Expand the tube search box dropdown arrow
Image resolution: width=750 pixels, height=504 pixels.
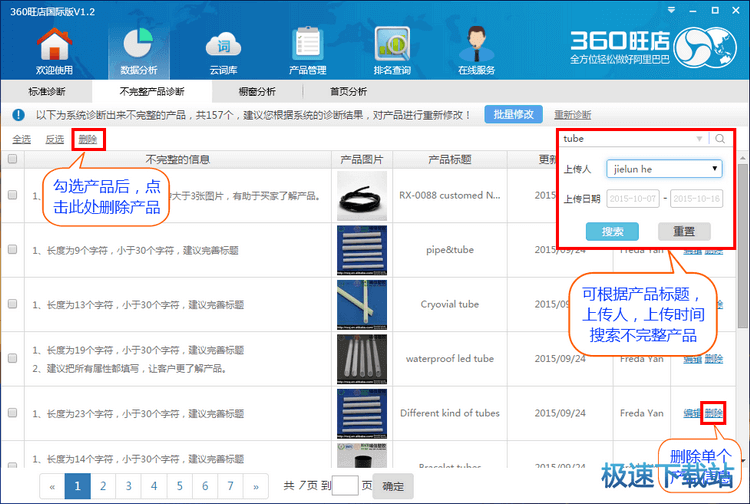pyautogui.click(x=699, y=139)
